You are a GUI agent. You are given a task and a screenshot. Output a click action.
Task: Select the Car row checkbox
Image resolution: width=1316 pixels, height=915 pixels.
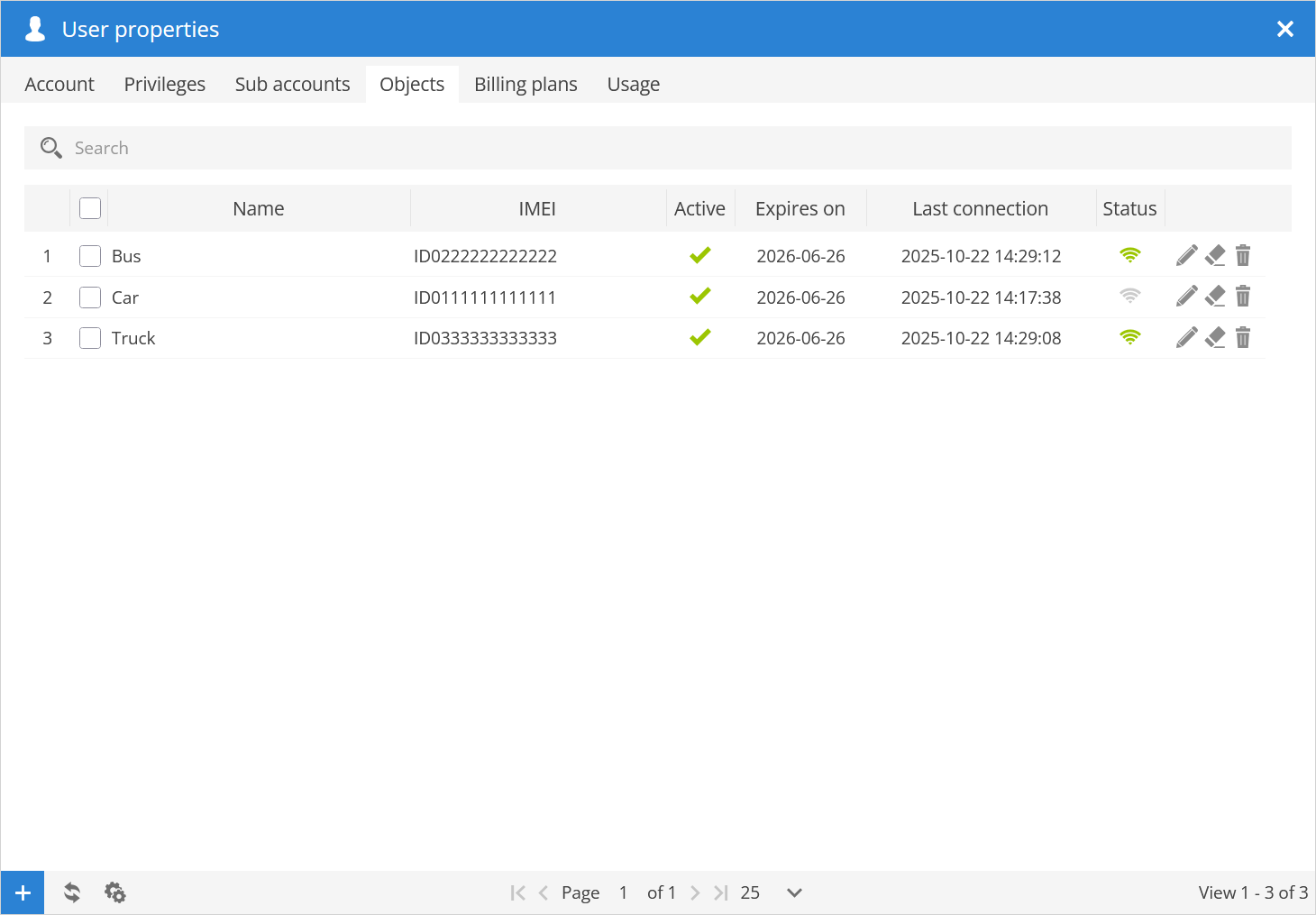coord(90,297)
